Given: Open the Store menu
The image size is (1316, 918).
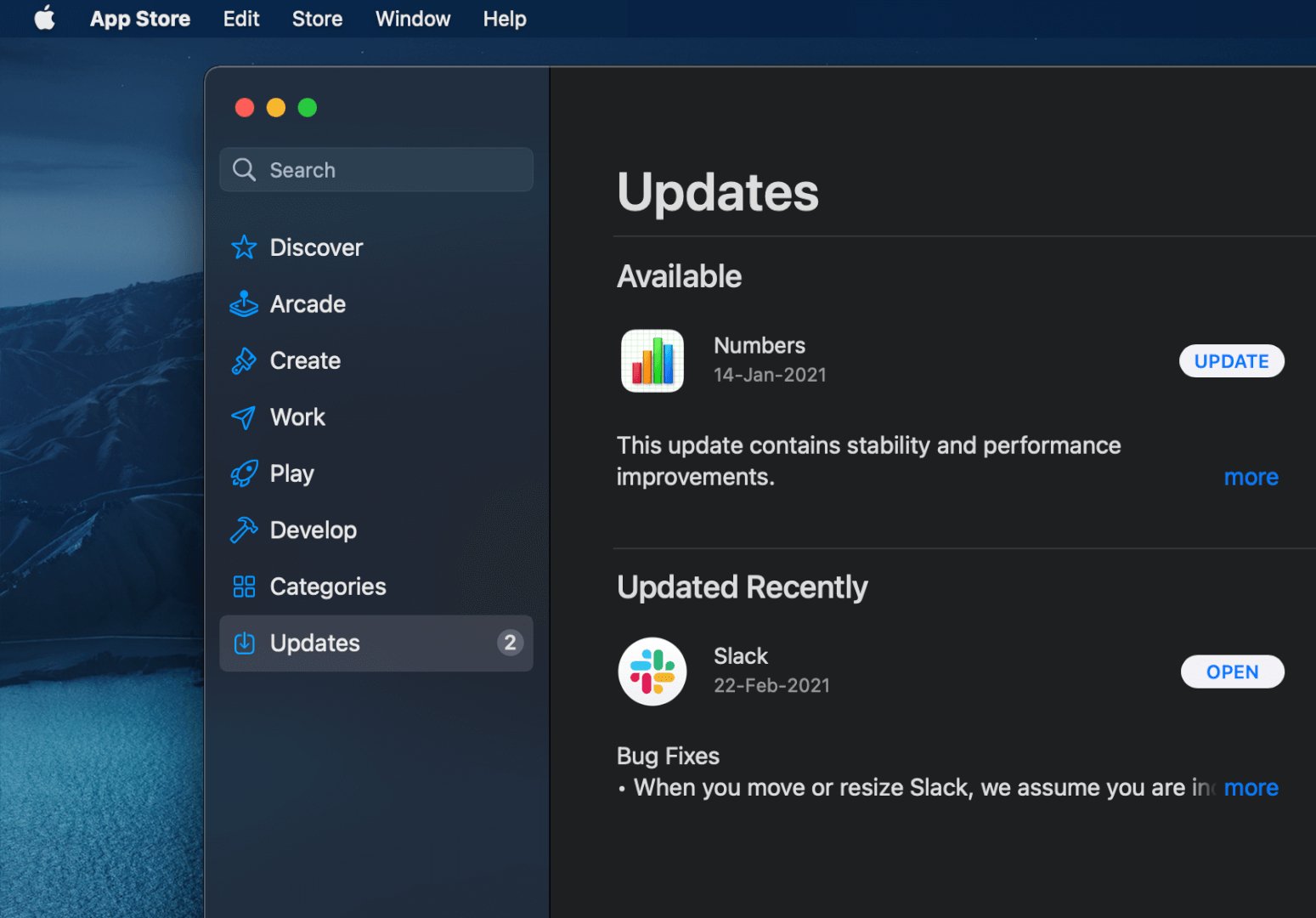Looking at the screenshot, I should coord(317,19).
